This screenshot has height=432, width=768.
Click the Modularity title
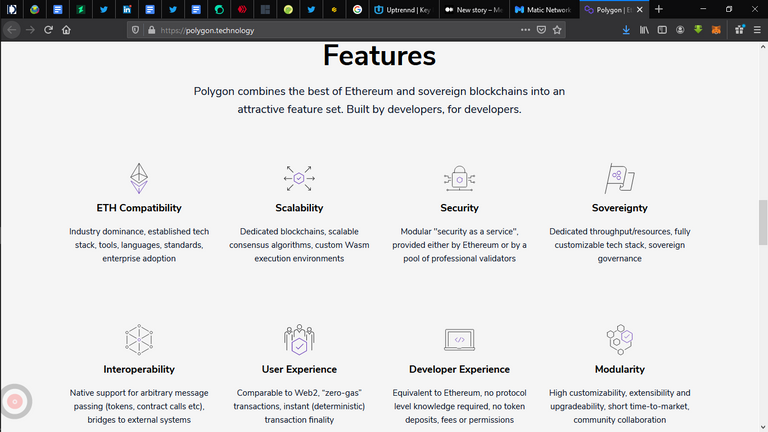pos(620,369)
